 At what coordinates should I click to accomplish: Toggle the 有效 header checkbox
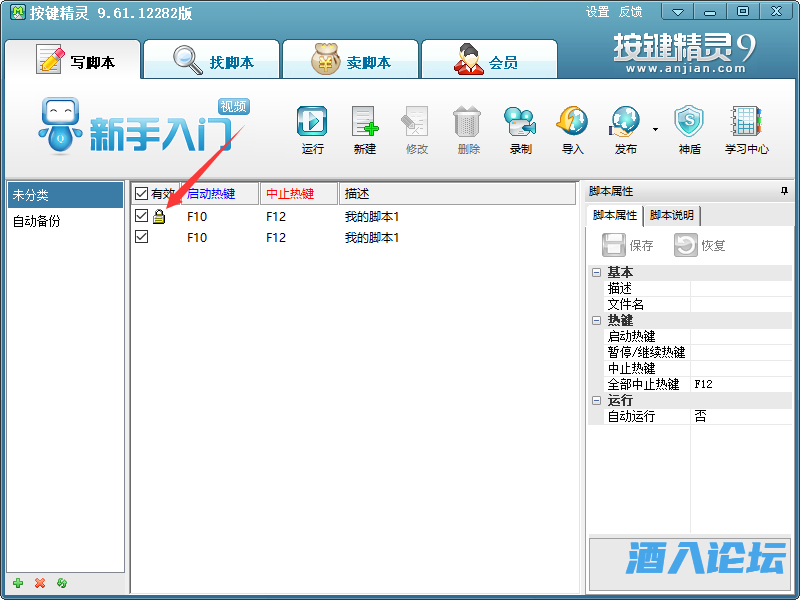click(141, 193)
